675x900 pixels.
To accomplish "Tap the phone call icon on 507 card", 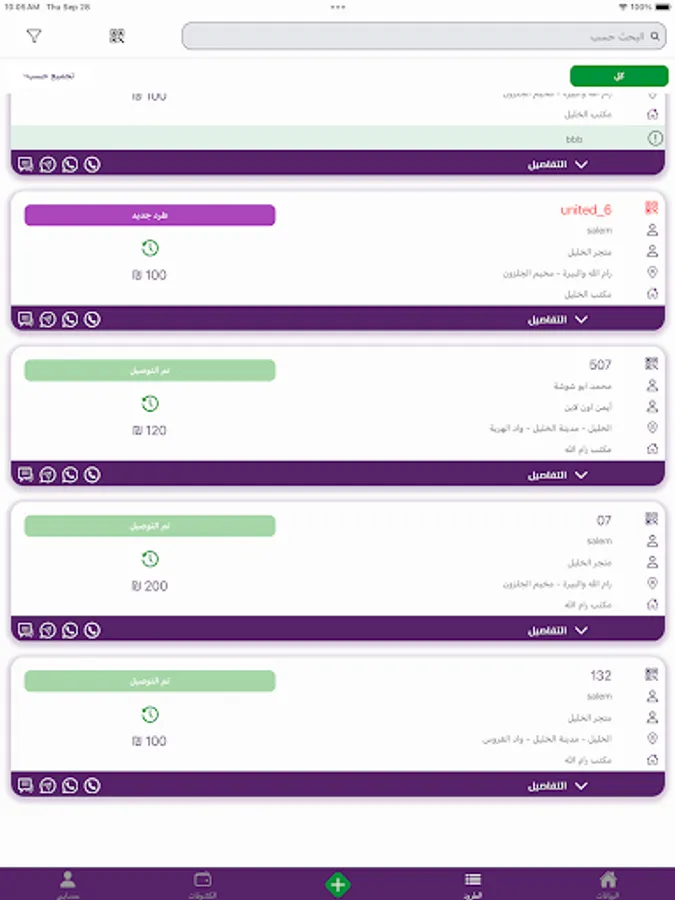I will [x=92, y=475].
